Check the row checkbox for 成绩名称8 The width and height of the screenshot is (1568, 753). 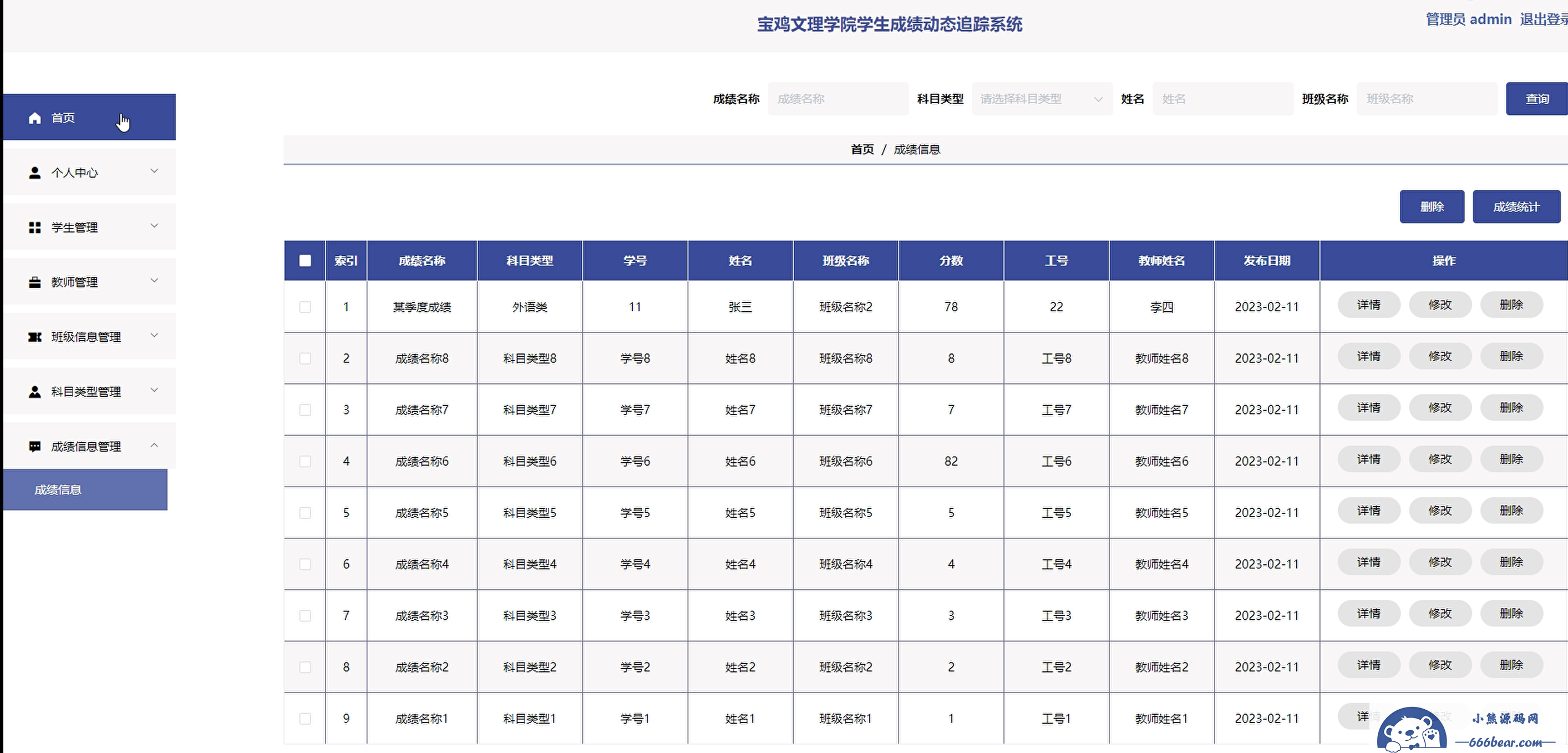(x=305, y=358)
